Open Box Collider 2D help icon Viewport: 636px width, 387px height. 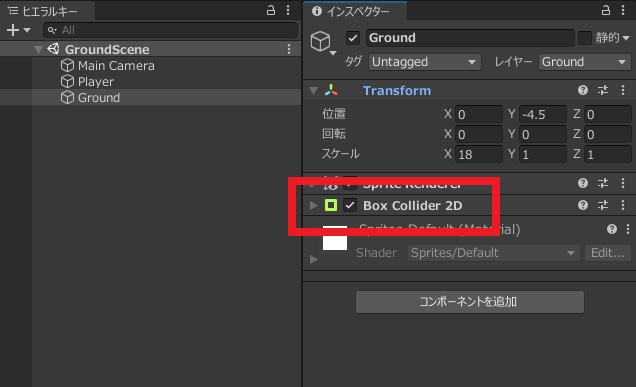coord(583,205)
